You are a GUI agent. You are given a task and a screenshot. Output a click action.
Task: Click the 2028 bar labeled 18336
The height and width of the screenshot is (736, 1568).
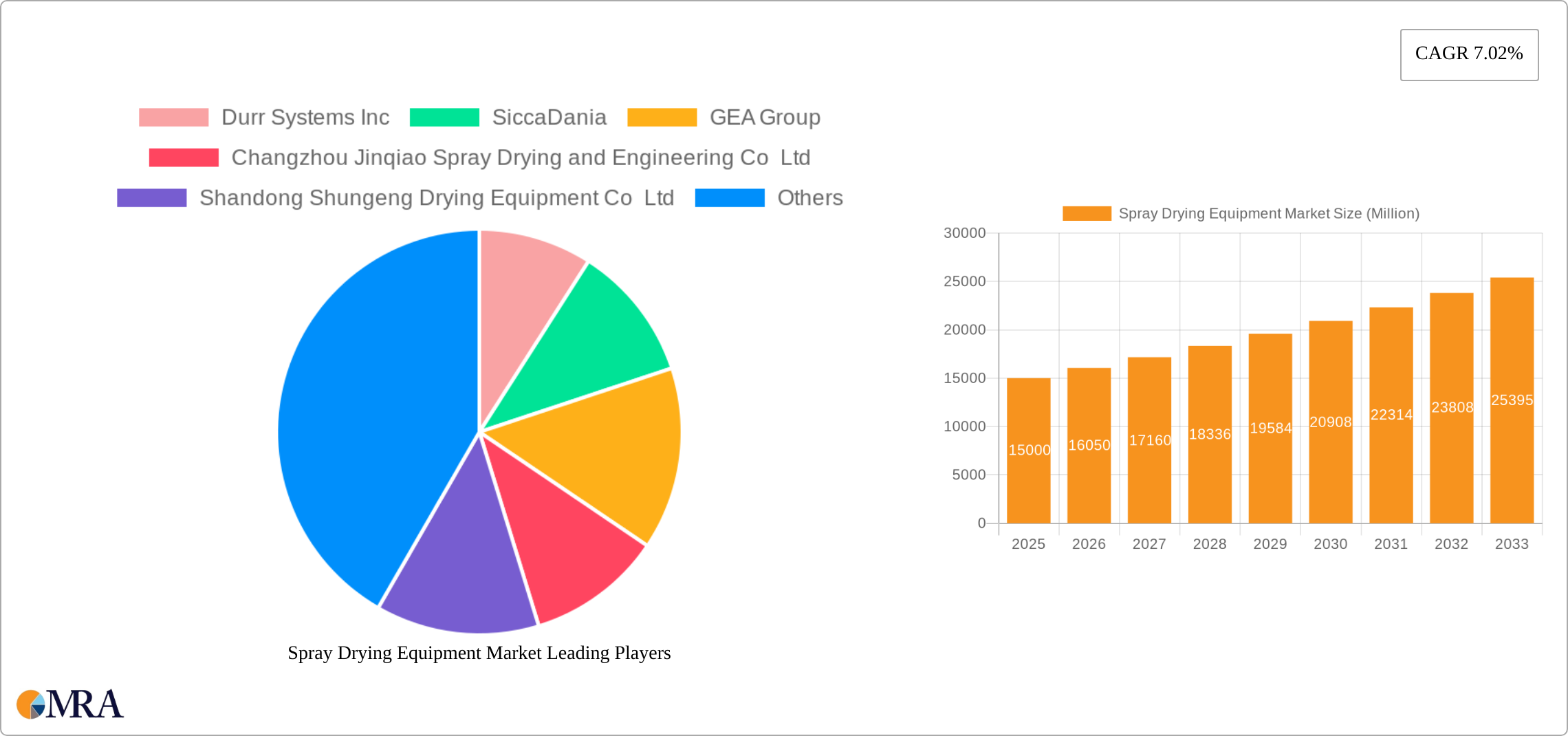(x=1210, y=435)
